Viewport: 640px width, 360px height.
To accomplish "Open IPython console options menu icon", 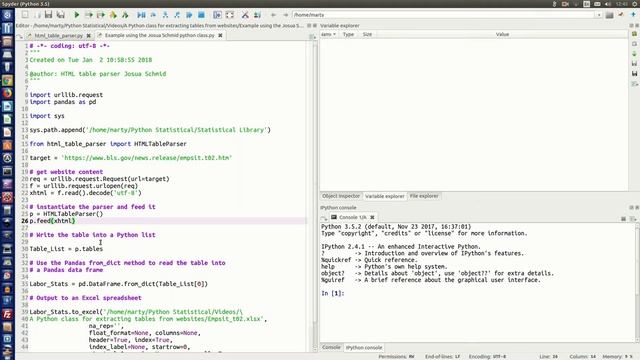I will tap(633, 219).
